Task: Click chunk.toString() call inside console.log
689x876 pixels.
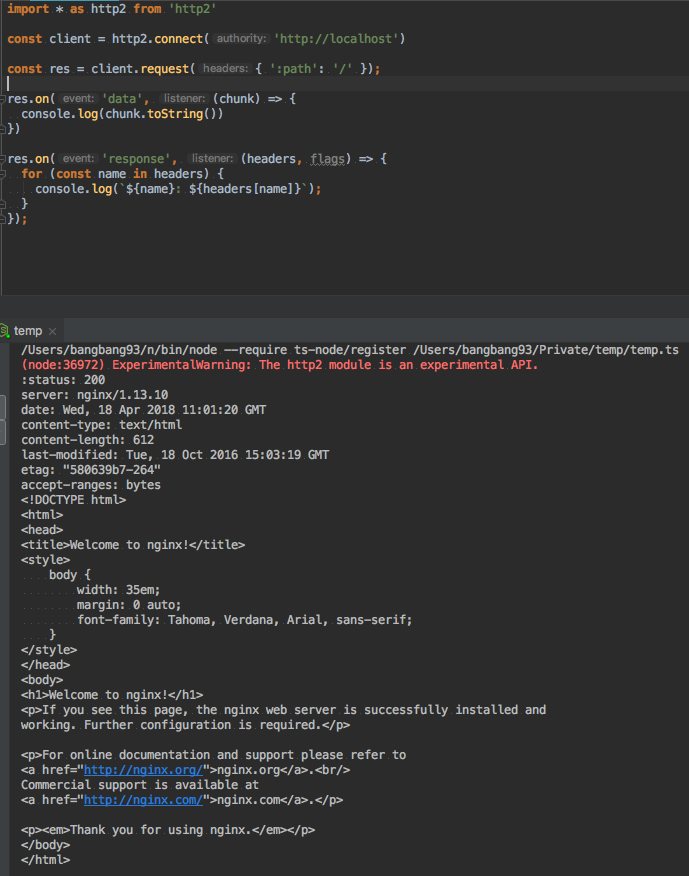Action: pos(160,114)
